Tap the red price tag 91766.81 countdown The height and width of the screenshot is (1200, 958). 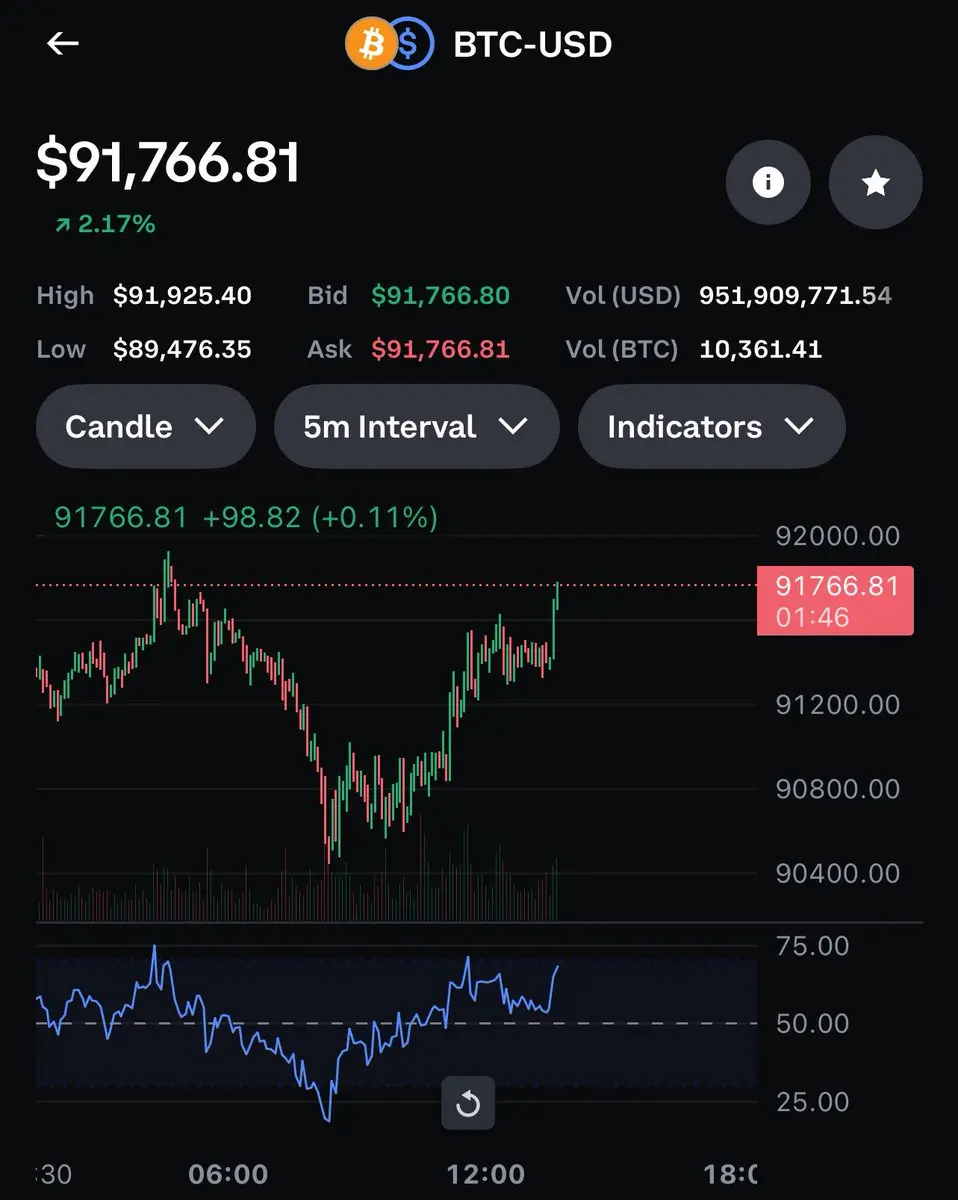[835, 600]
